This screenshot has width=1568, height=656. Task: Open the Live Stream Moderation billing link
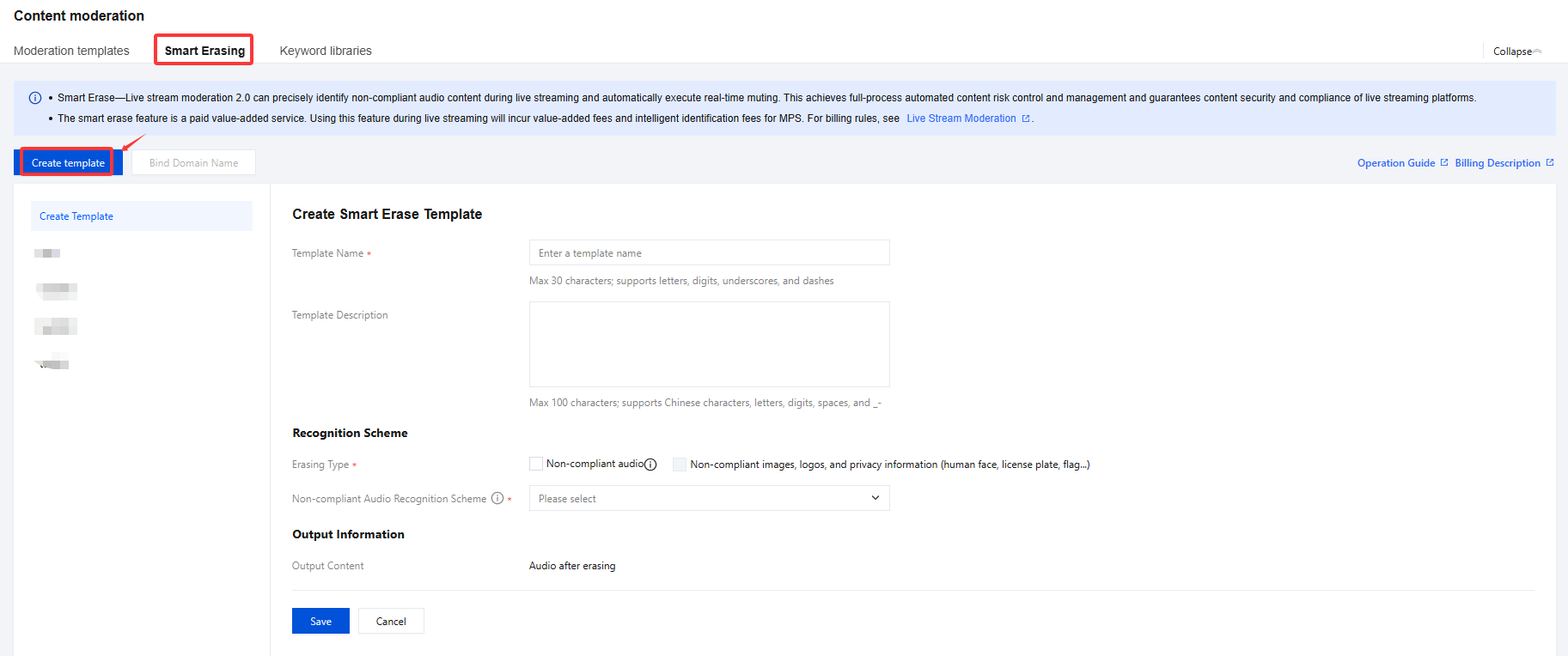click(x=961, y=118)
